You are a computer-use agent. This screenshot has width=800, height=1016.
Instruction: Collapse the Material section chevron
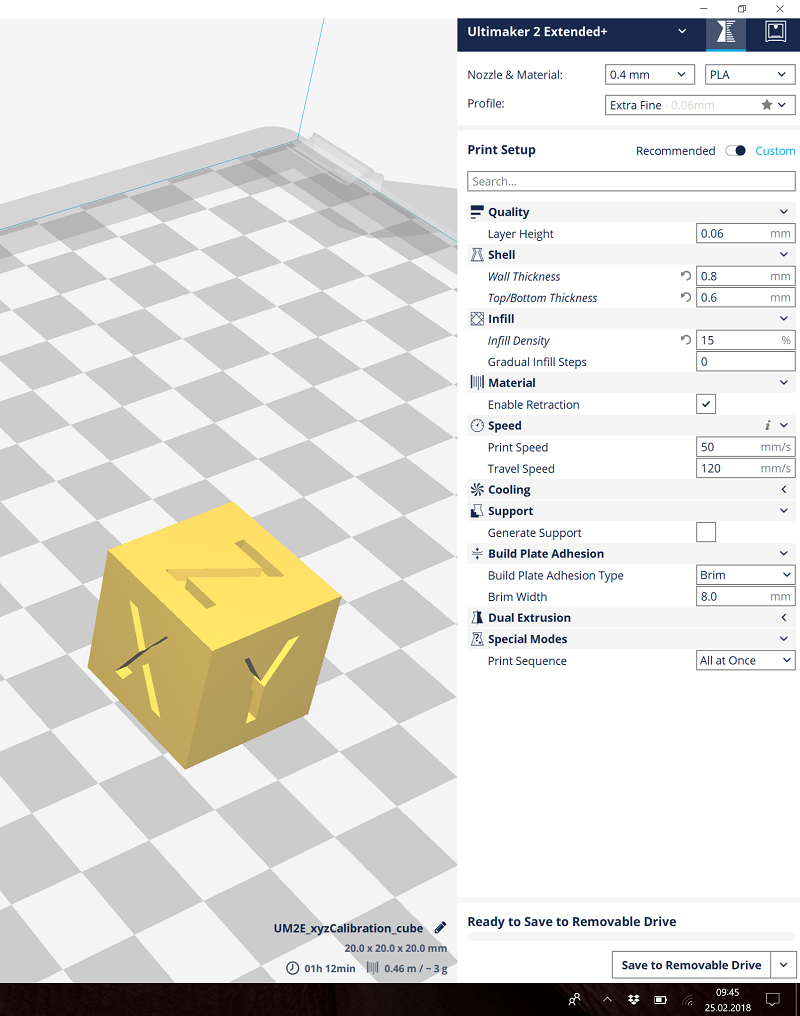[784, 382]
